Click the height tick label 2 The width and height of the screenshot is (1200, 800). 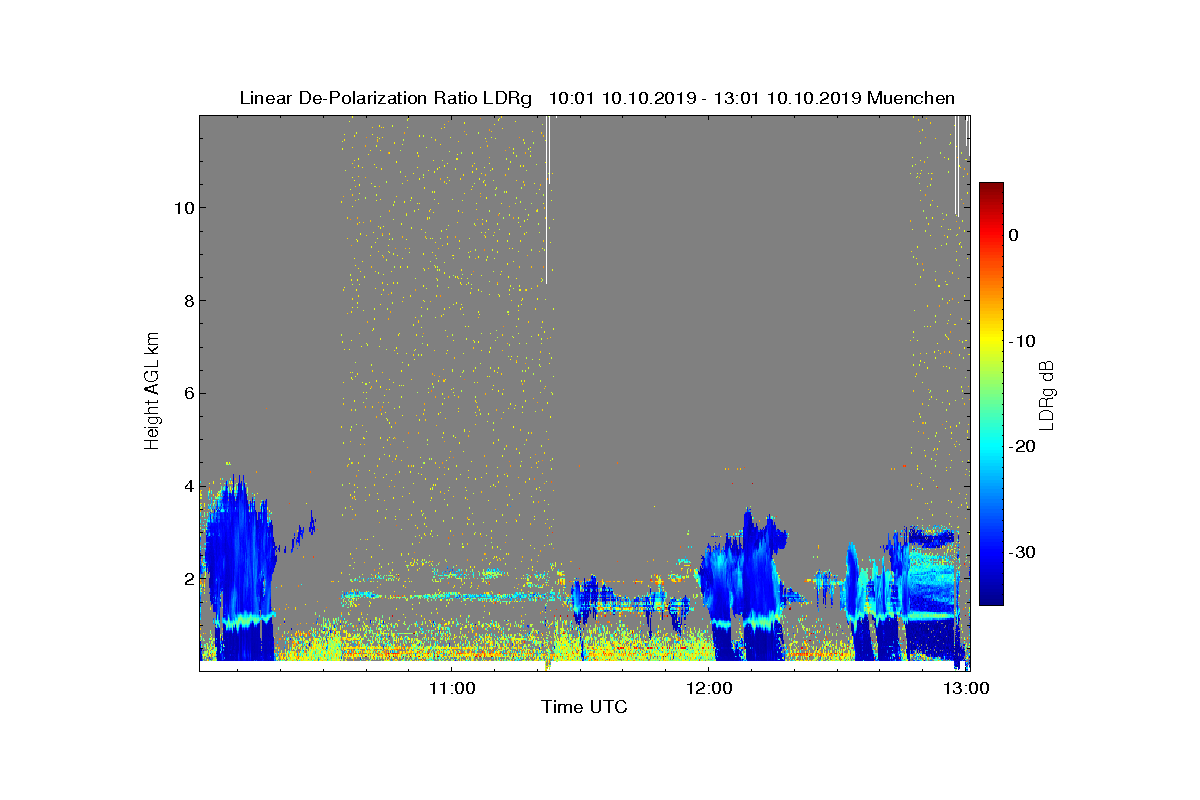pyautogui.click(x=188, y=579)
